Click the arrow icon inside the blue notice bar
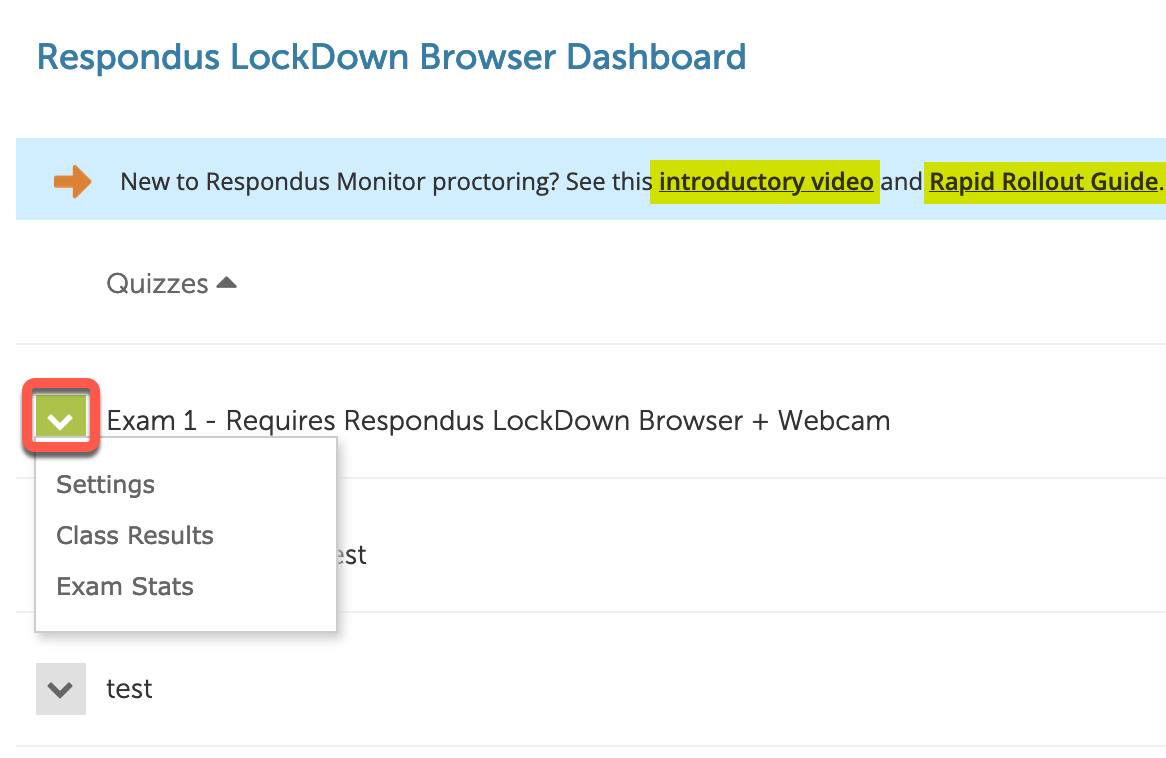The height and width of the screenshot is (758, 1166). click(x=71, y=180)
